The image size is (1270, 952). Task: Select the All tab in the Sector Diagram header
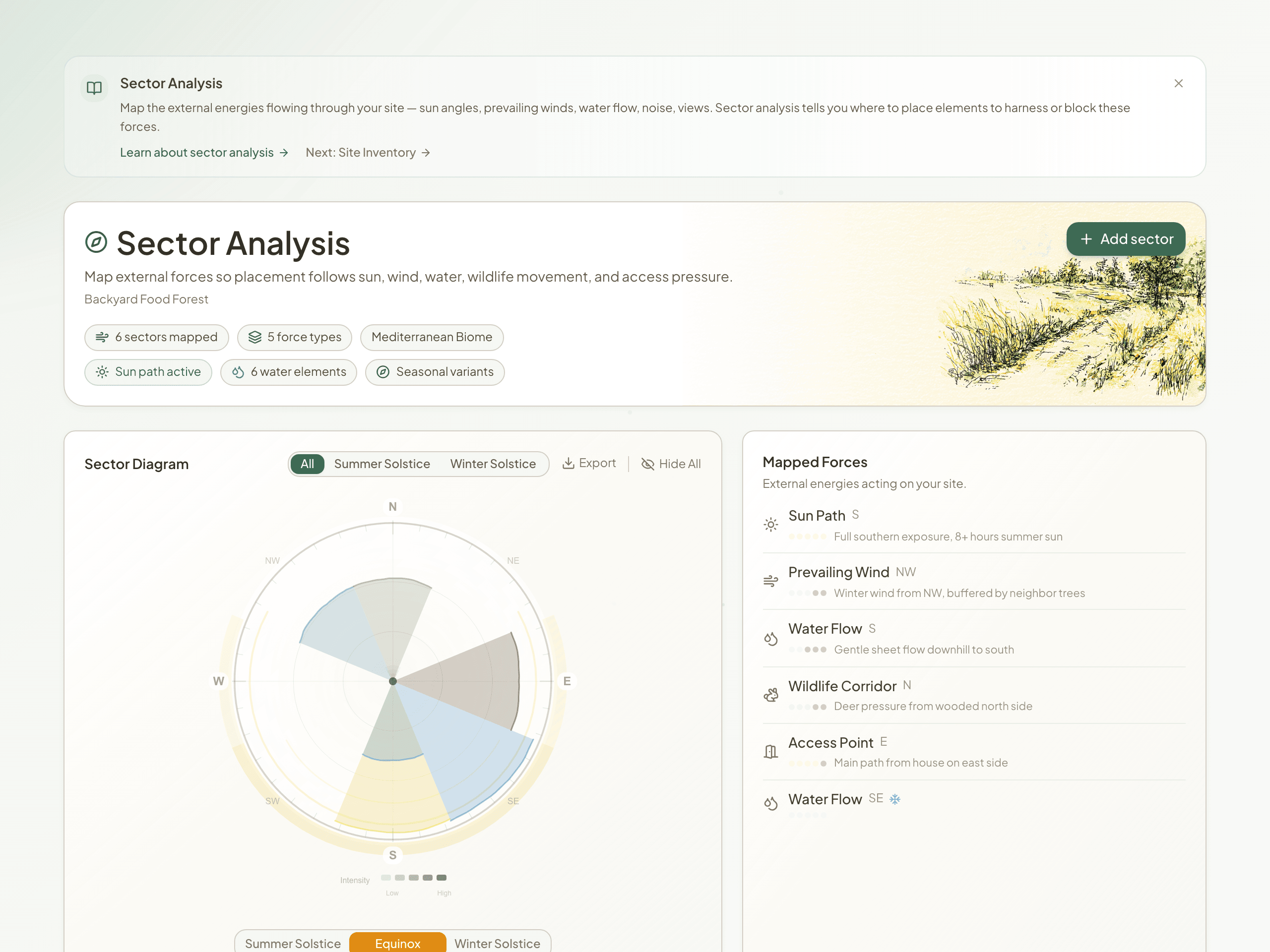(307, 464)
